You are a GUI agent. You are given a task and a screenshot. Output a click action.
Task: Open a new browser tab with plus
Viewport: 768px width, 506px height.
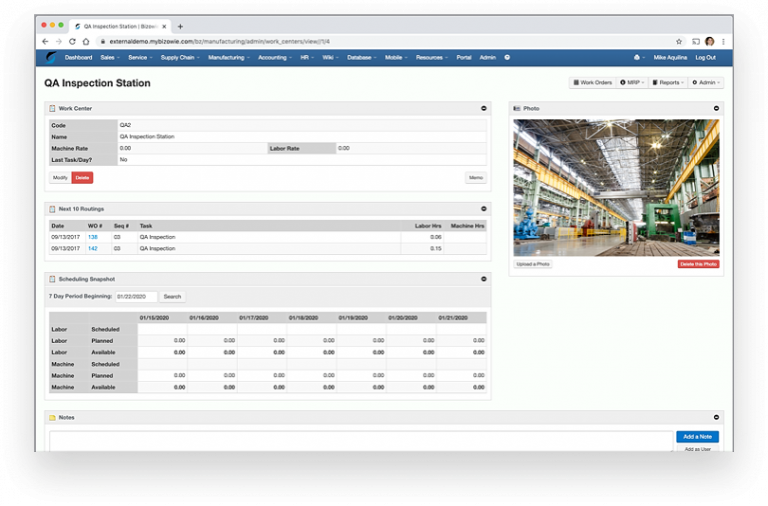(180, 26)
